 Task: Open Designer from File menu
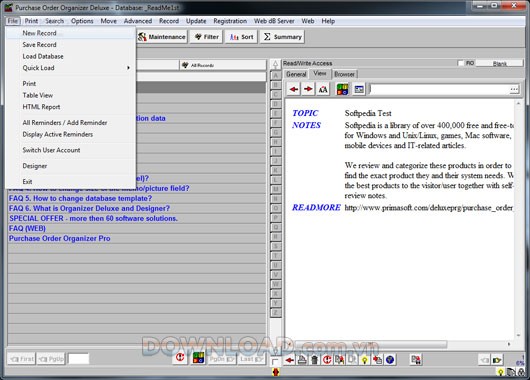[70, 166]
